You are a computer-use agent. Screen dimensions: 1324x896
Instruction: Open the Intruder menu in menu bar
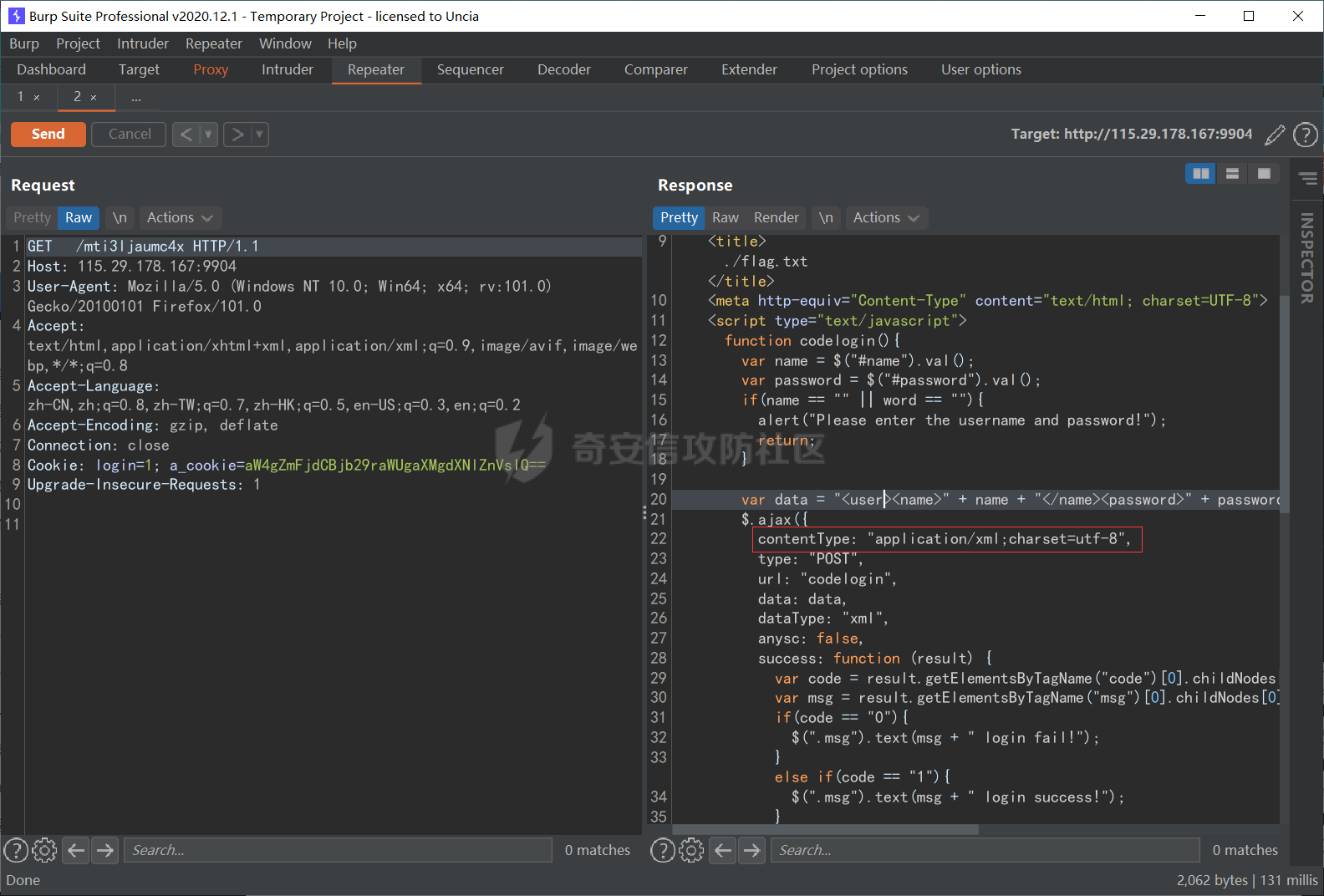(x=142, y=43)
